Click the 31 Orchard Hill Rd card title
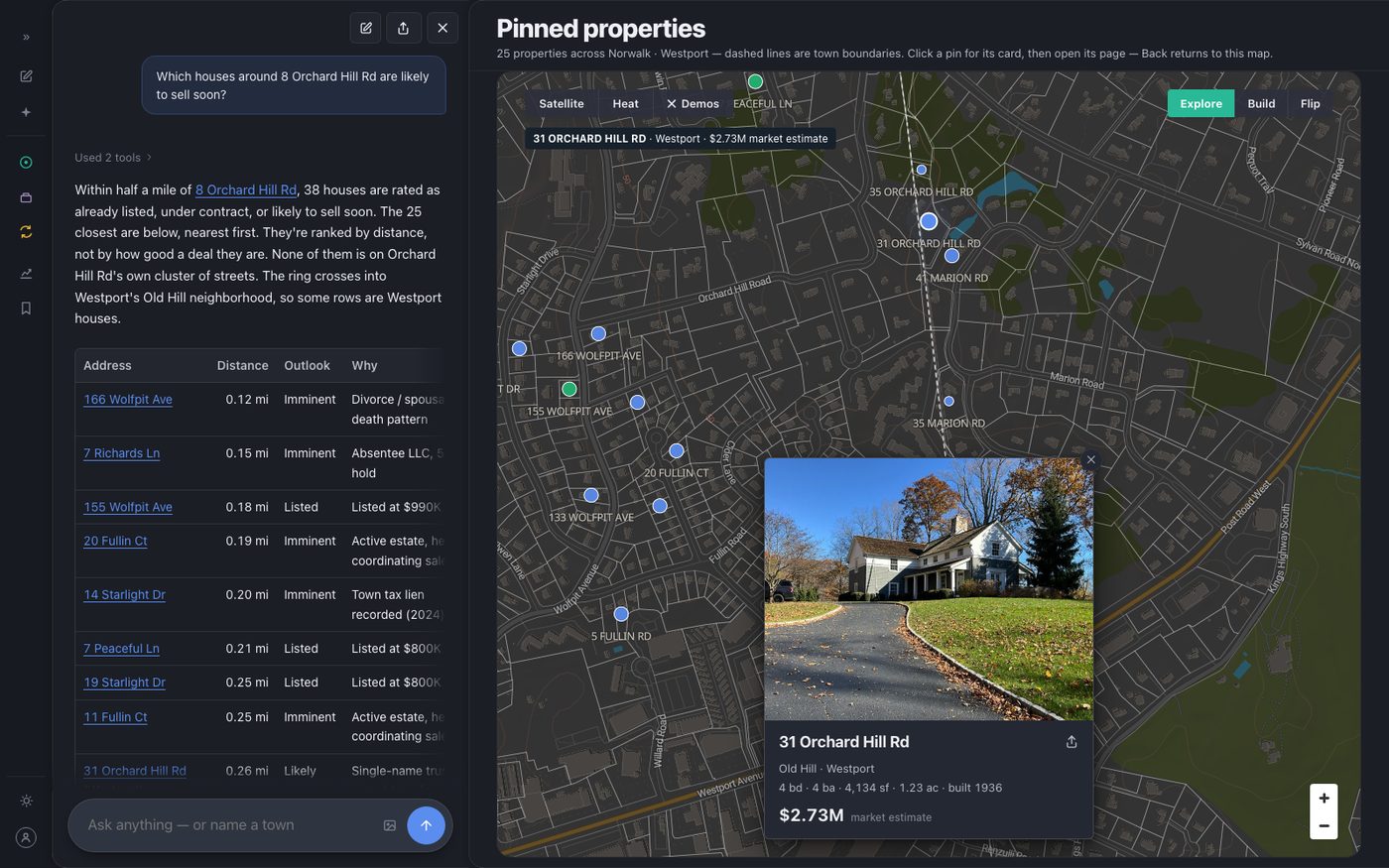The height and width of the screenshot is (868, 1389). click(843, 742)
